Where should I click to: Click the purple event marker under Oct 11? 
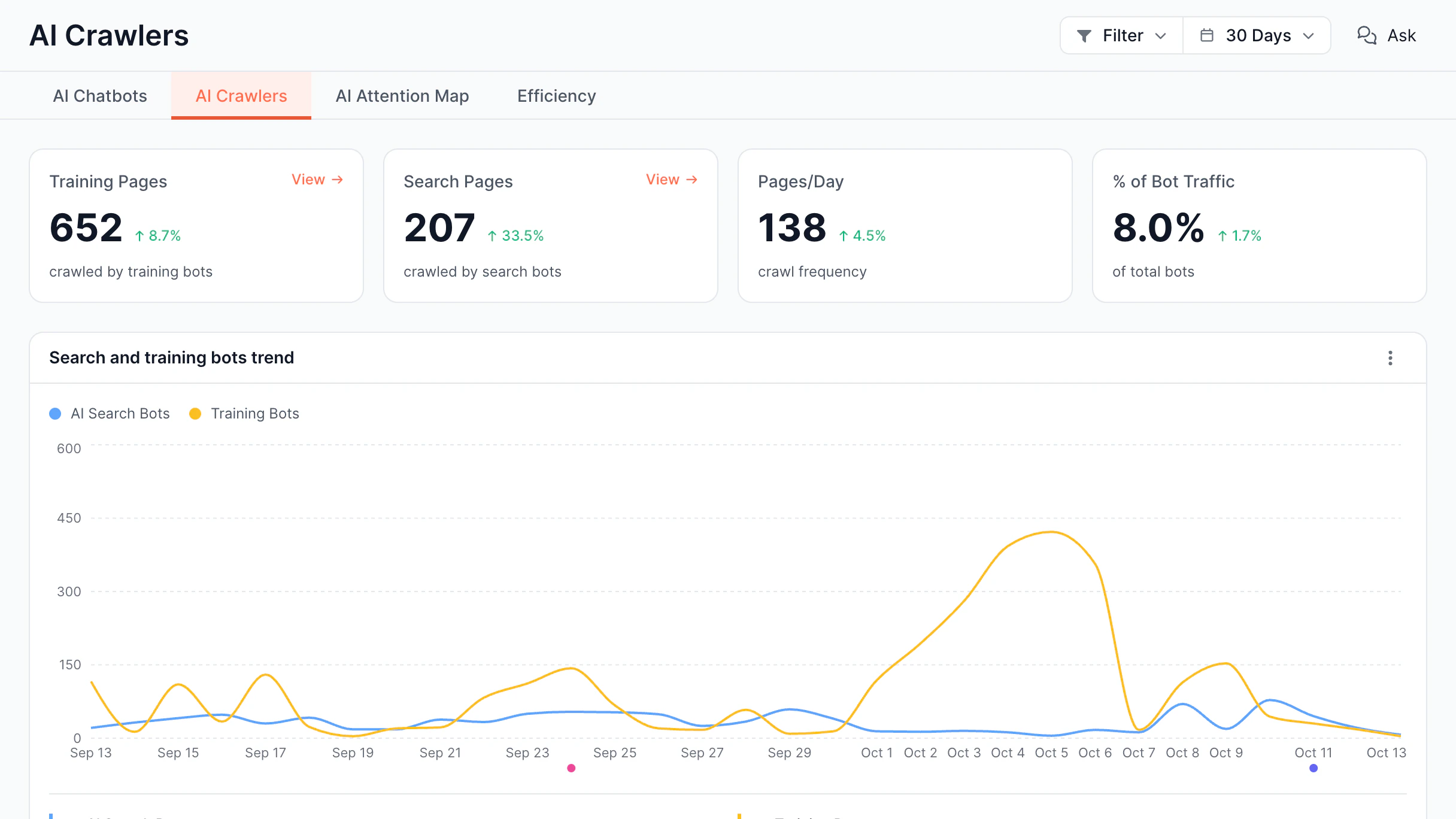click(1314, 768)
